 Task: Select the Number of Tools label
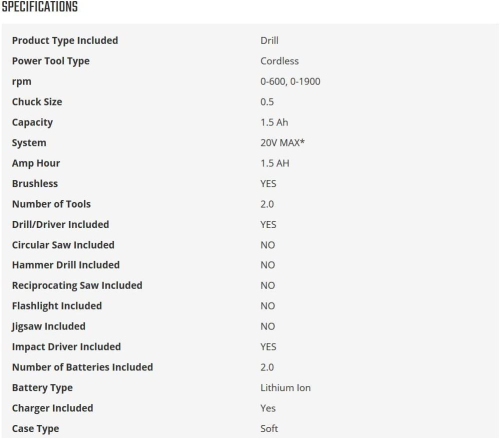click(x=51, y=204)
